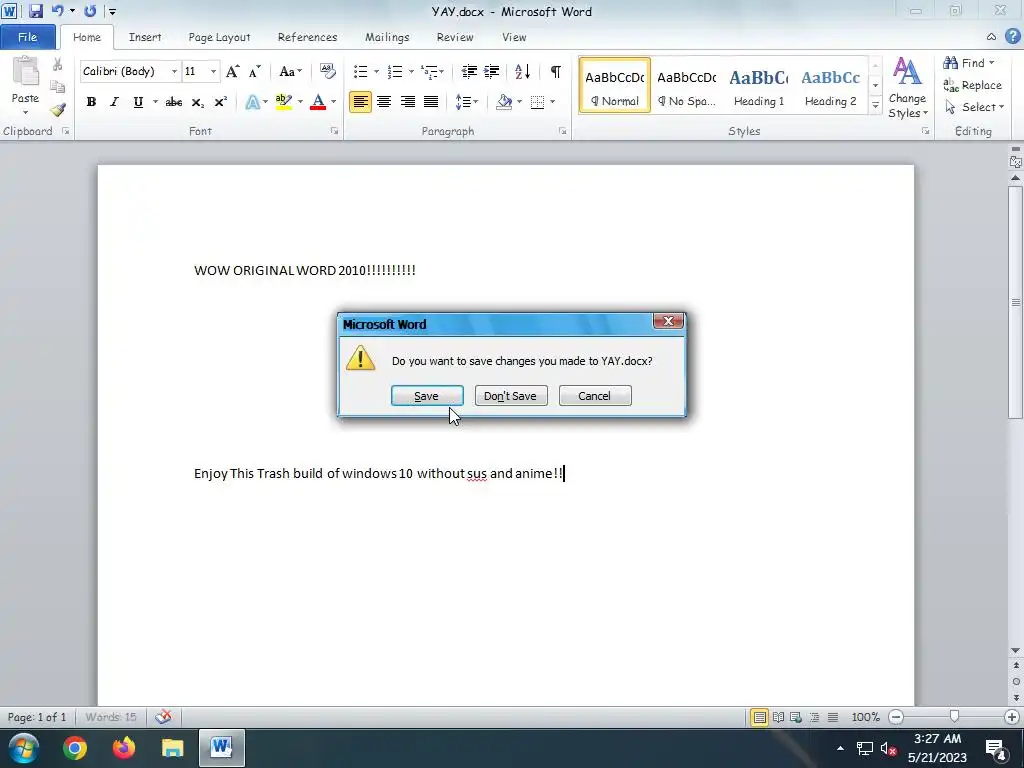Image resolution: width=1024 pixels, height=768 pixels.
Task: Click the Shading paint bucket icon
Action: pyautogui.click(x=504, y=102)
